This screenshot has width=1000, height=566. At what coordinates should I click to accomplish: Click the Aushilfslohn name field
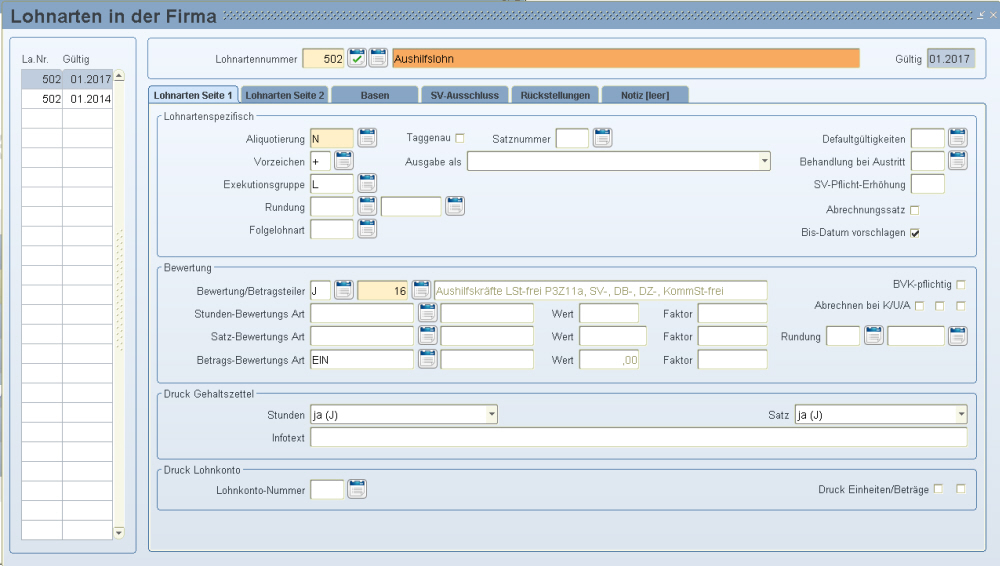tap(626, 59)
